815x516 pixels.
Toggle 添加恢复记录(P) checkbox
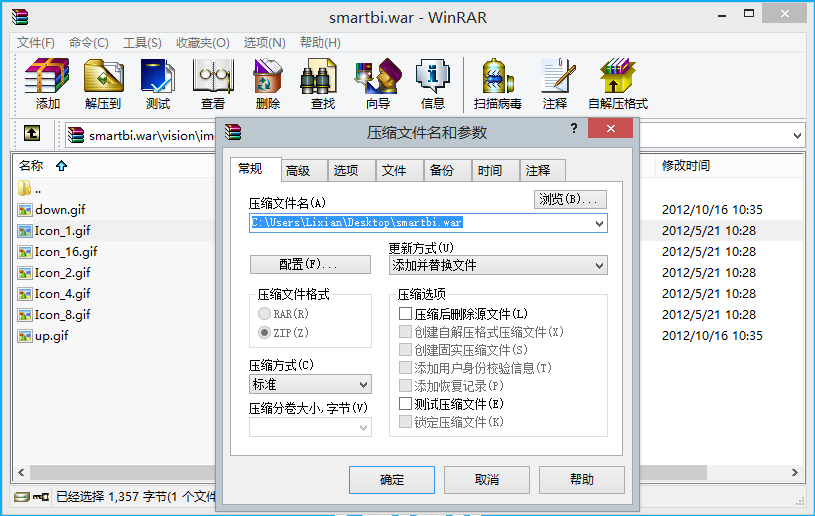405,386
